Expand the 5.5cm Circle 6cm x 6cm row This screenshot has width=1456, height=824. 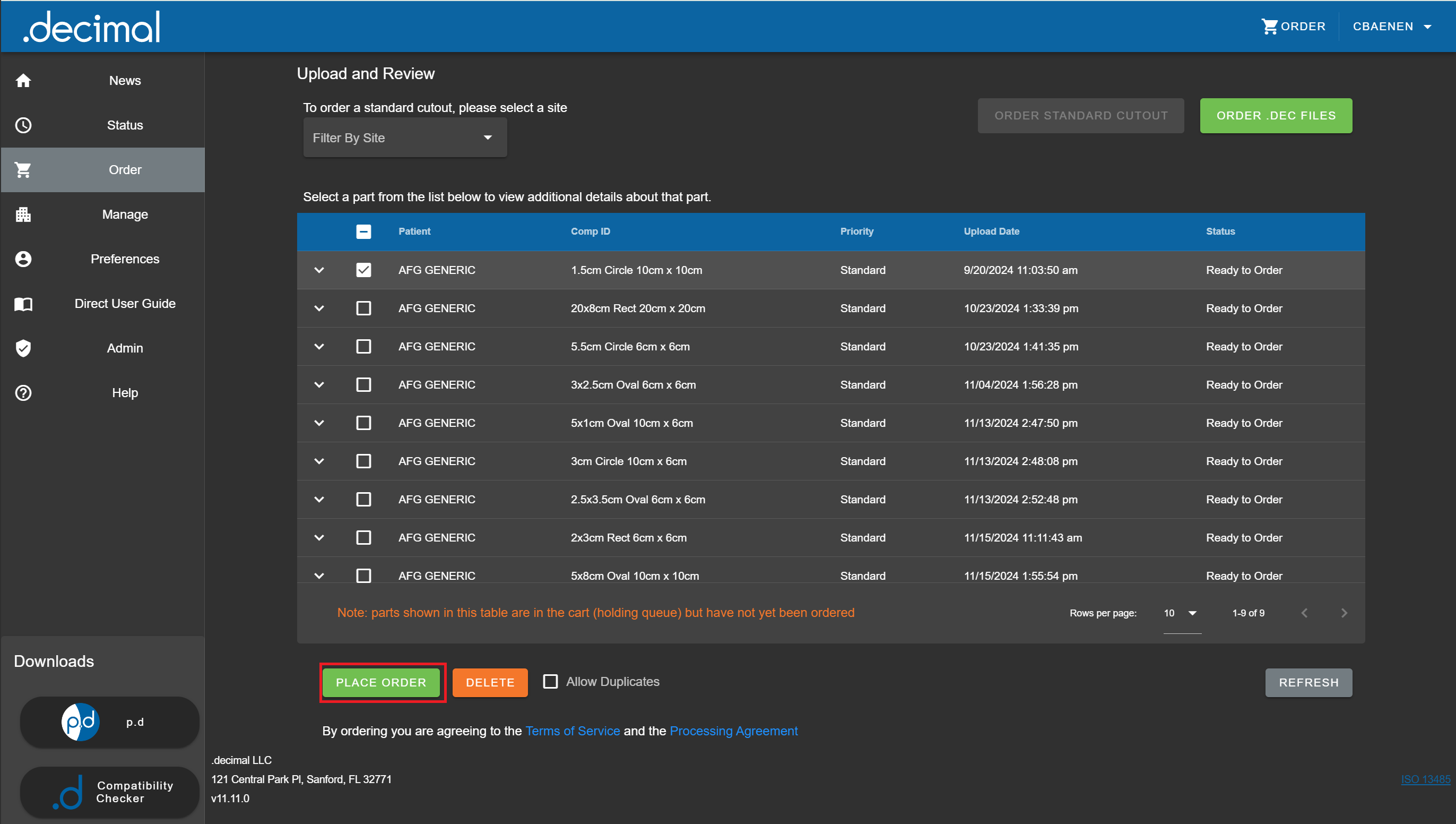click(319, 346)
